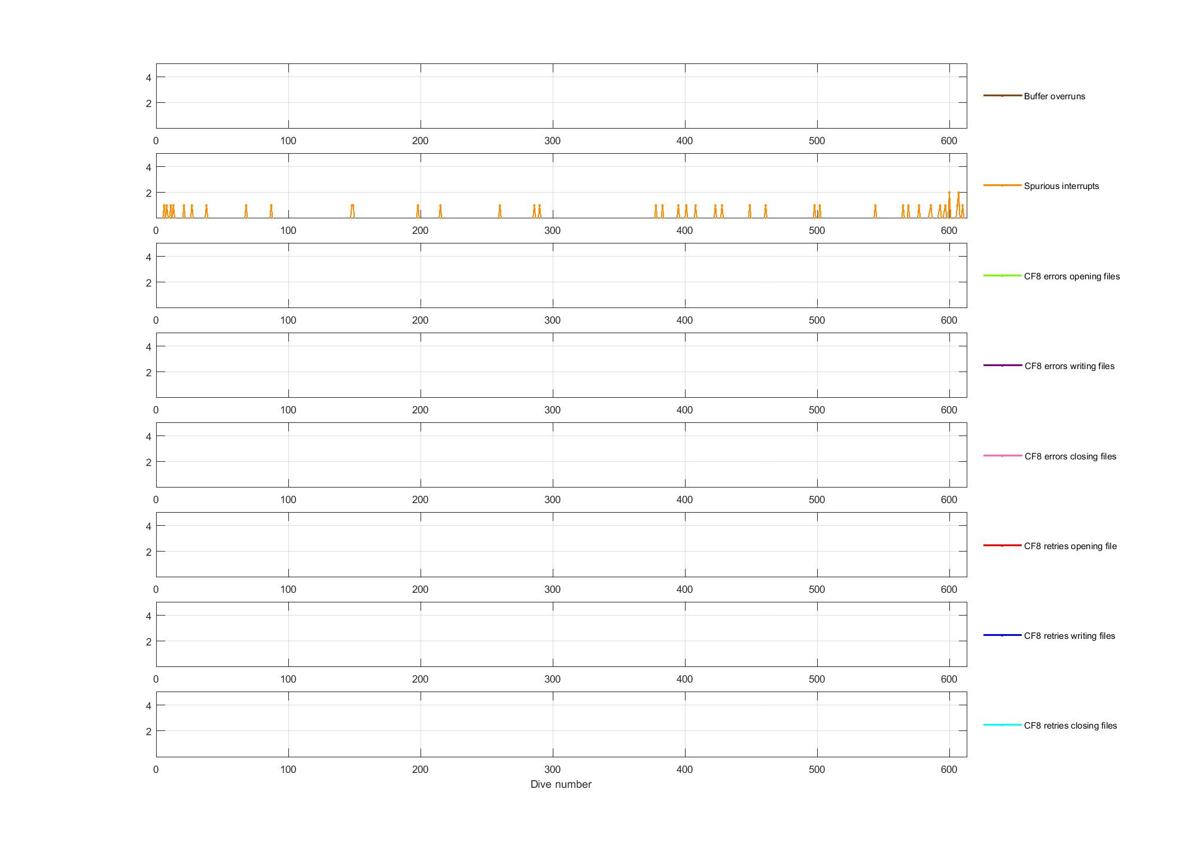Viewport: 1200px width, 851px height.
Task: Click the orange spike near dive 215
Action: (440, 211)
